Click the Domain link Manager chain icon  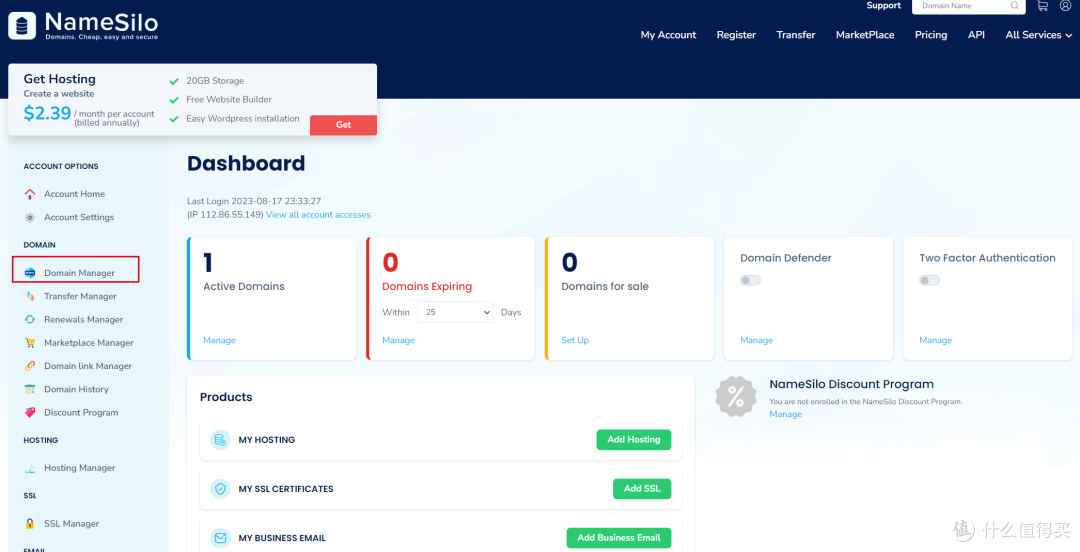pyautogui.click(x=30, y=366)
